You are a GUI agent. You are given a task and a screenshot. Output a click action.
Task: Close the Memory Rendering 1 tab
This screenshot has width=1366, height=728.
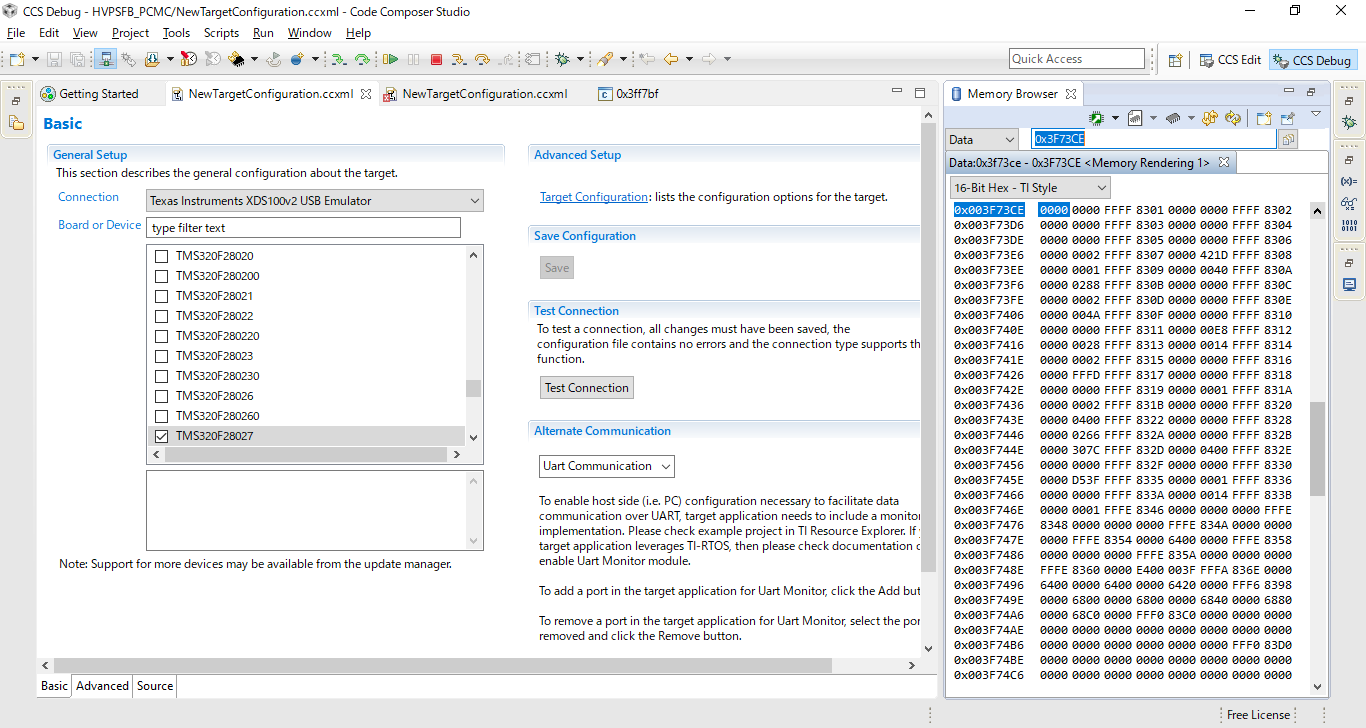click(1223, 162)
